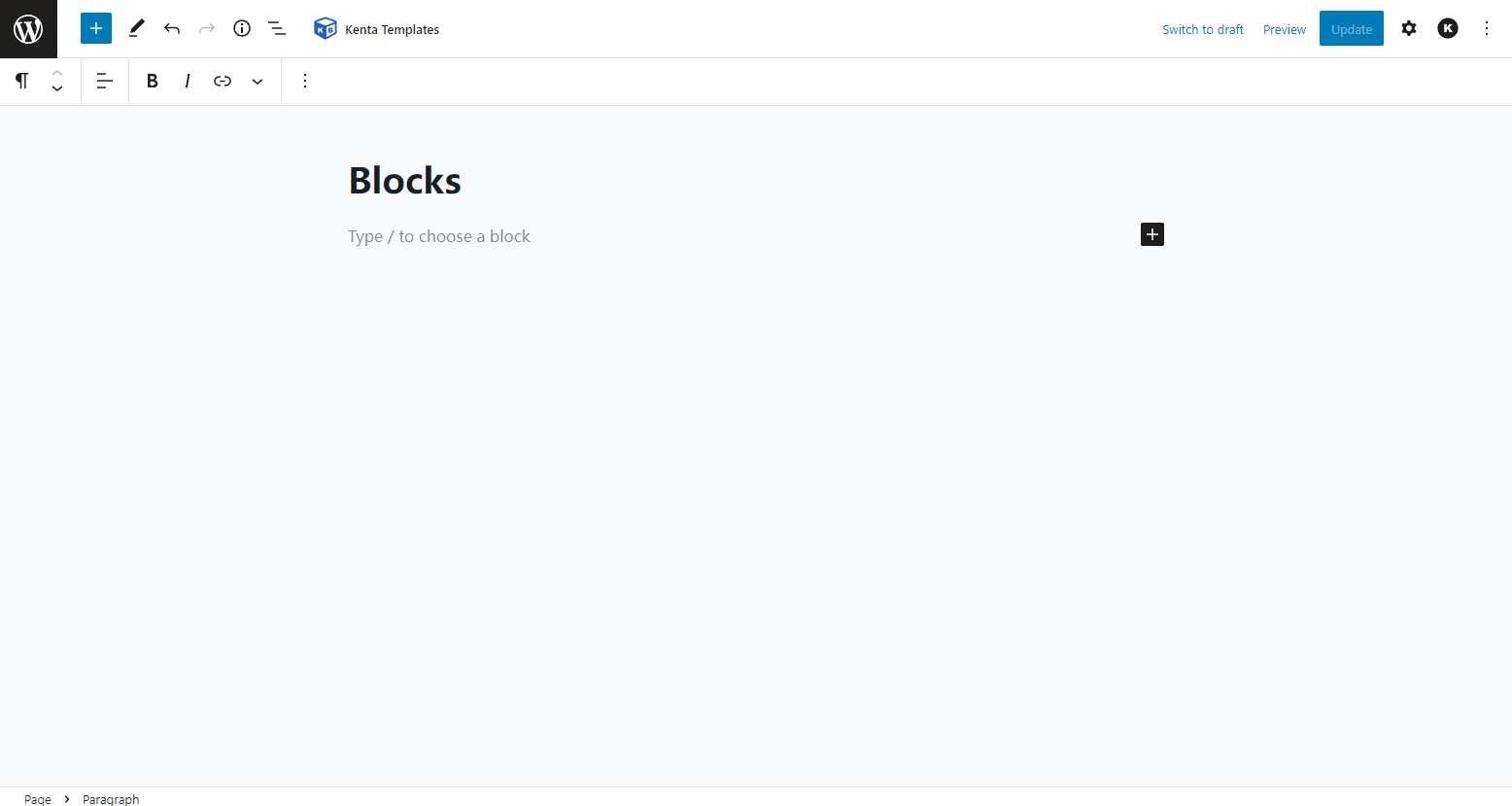1512x806 pixels.
Task: Insert a link using the link icon
Action: [x=222, y=81]
